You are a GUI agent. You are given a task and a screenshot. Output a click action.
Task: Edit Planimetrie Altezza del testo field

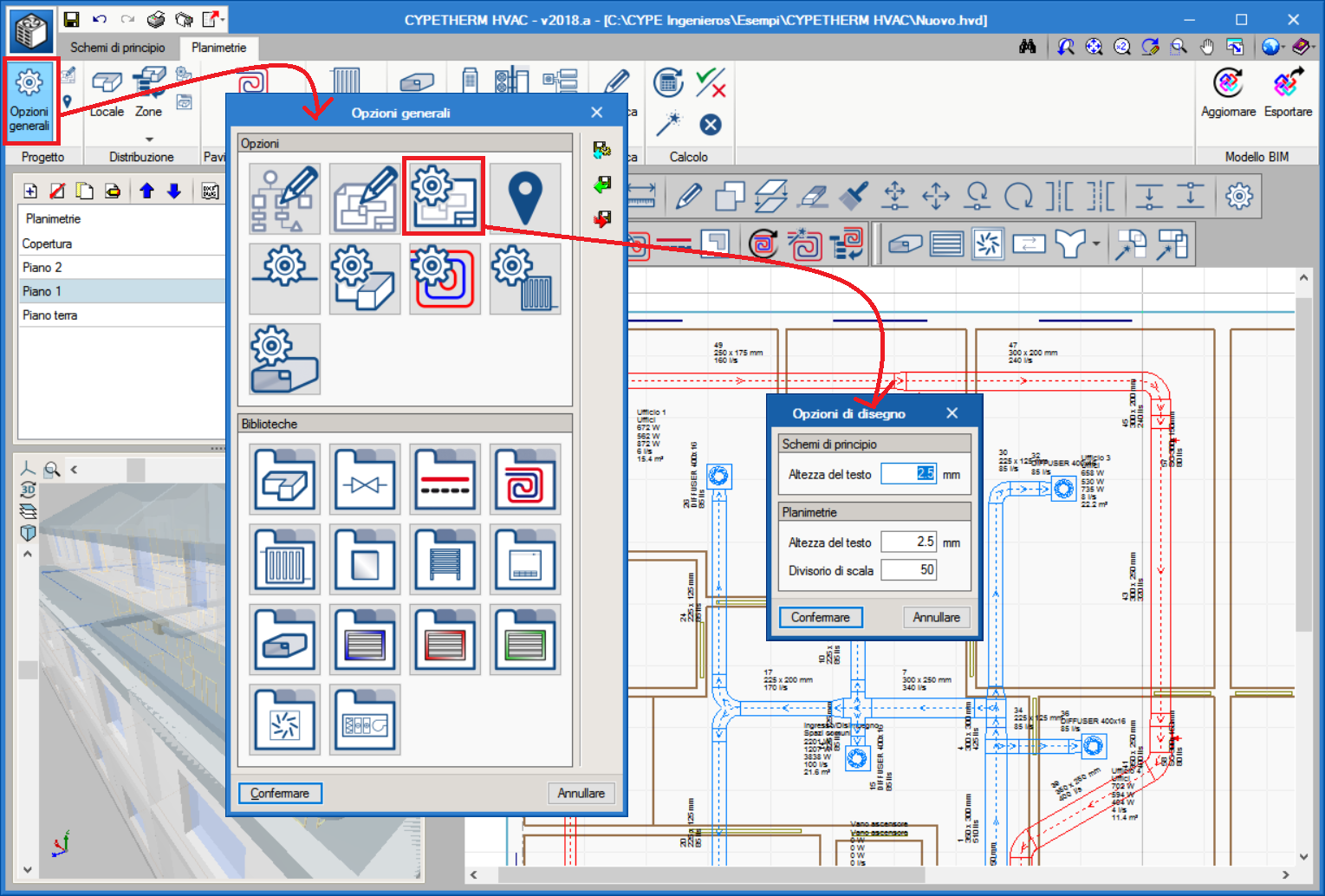[908, 542]
